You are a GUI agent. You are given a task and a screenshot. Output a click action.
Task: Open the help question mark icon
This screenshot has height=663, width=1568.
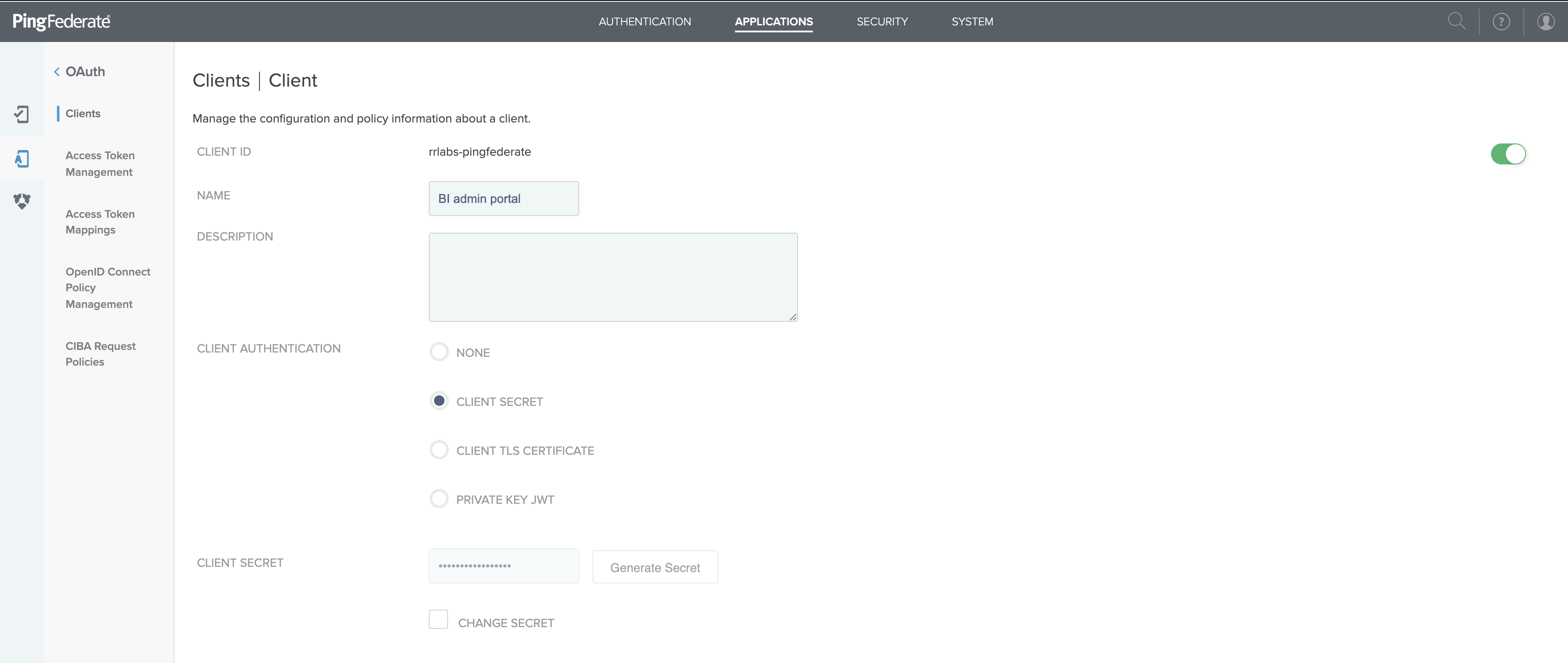1501,22
